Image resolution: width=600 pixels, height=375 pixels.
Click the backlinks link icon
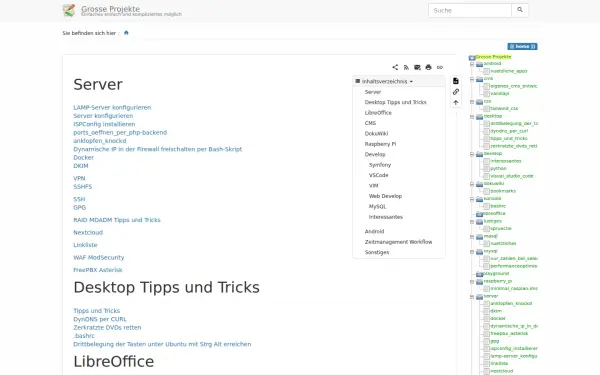click(456, 92)
